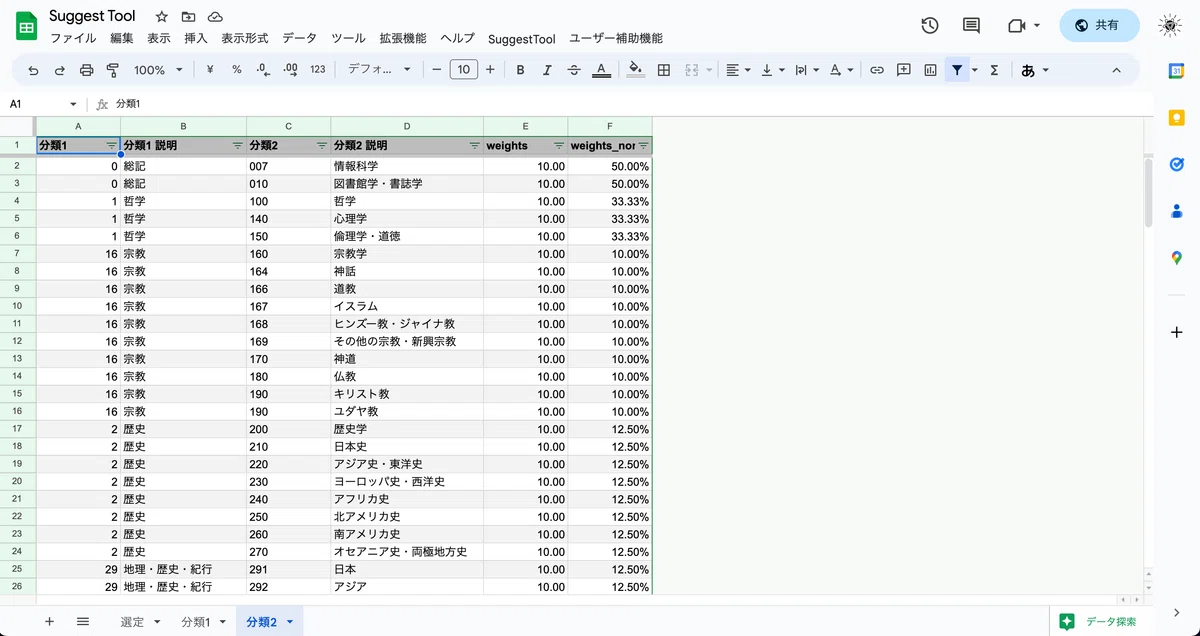Click the font size input field
Screen dimensions: 1200x636
tap(464, 70)
